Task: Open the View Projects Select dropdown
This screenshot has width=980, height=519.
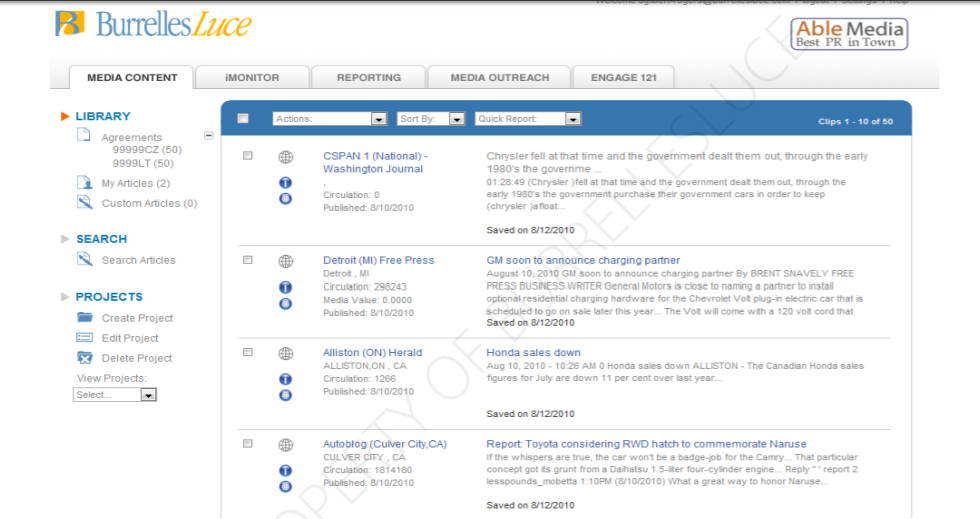Action: point(114,395)
